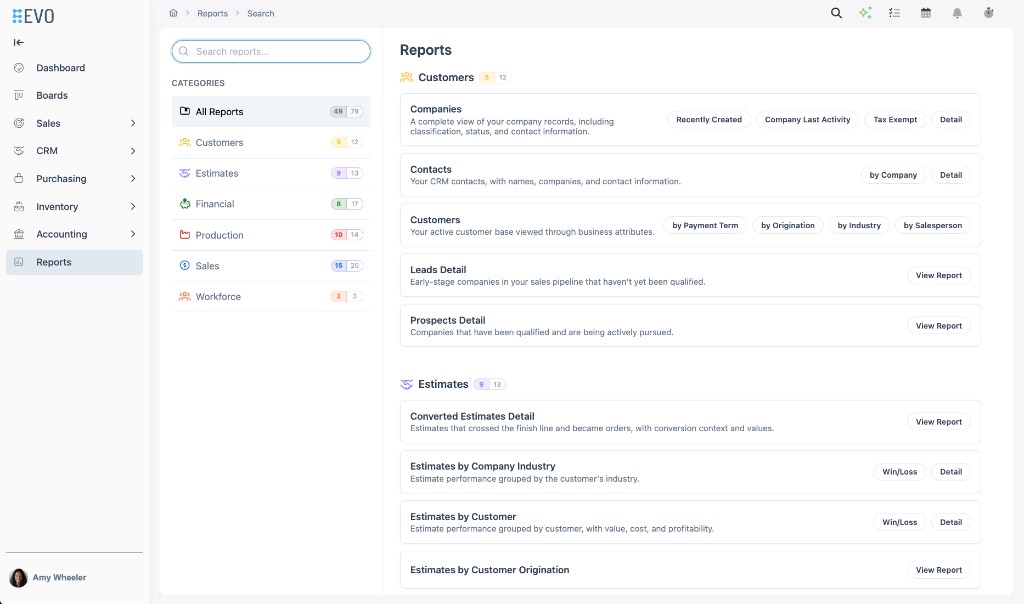Expand the Sales menu chevron
The width and height of the screenshot is (1024, 604).
133,123
